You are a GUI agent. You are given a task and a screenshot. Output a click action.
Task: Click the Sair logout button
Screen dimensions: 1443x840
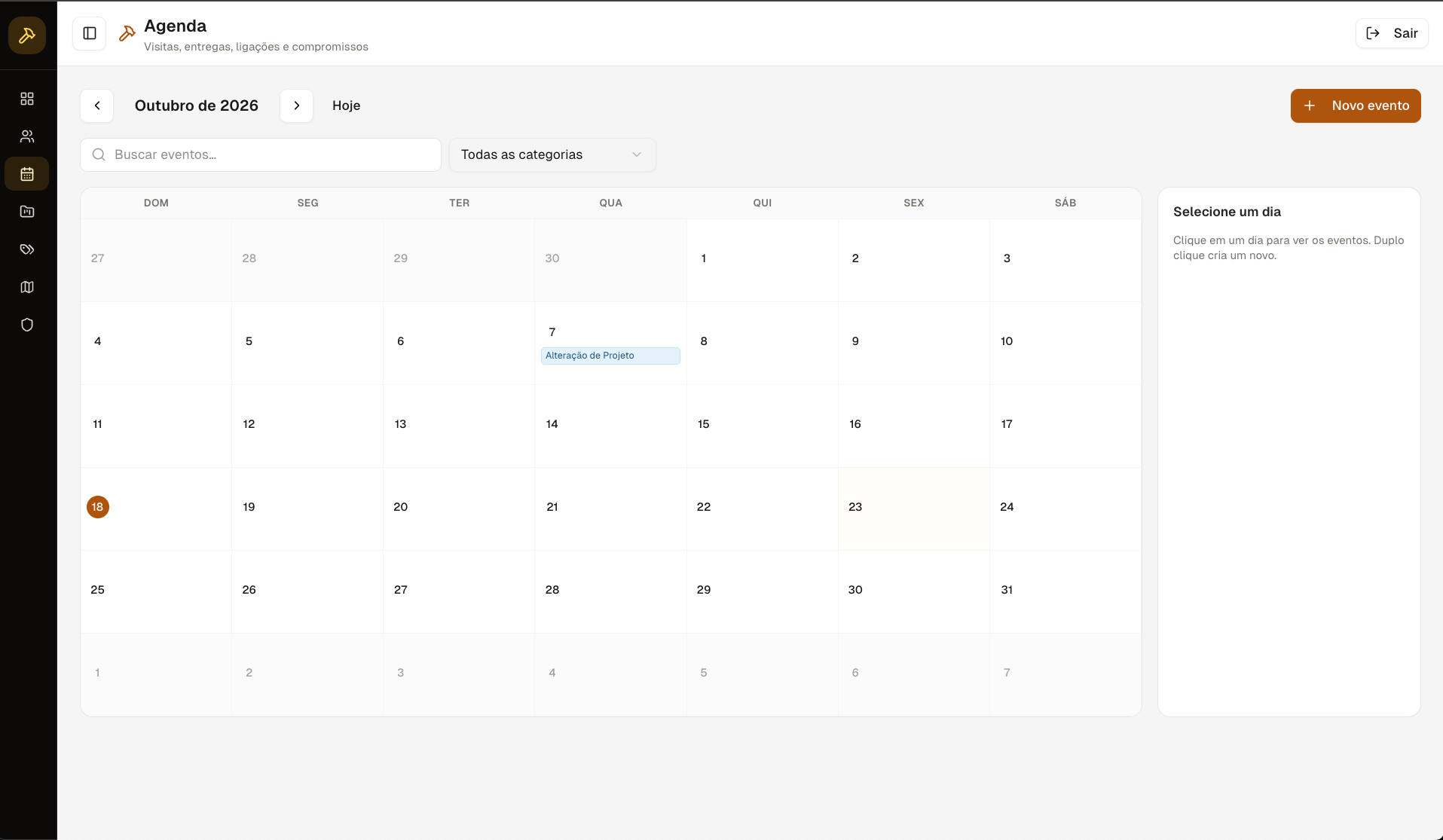click(1392, 33)
